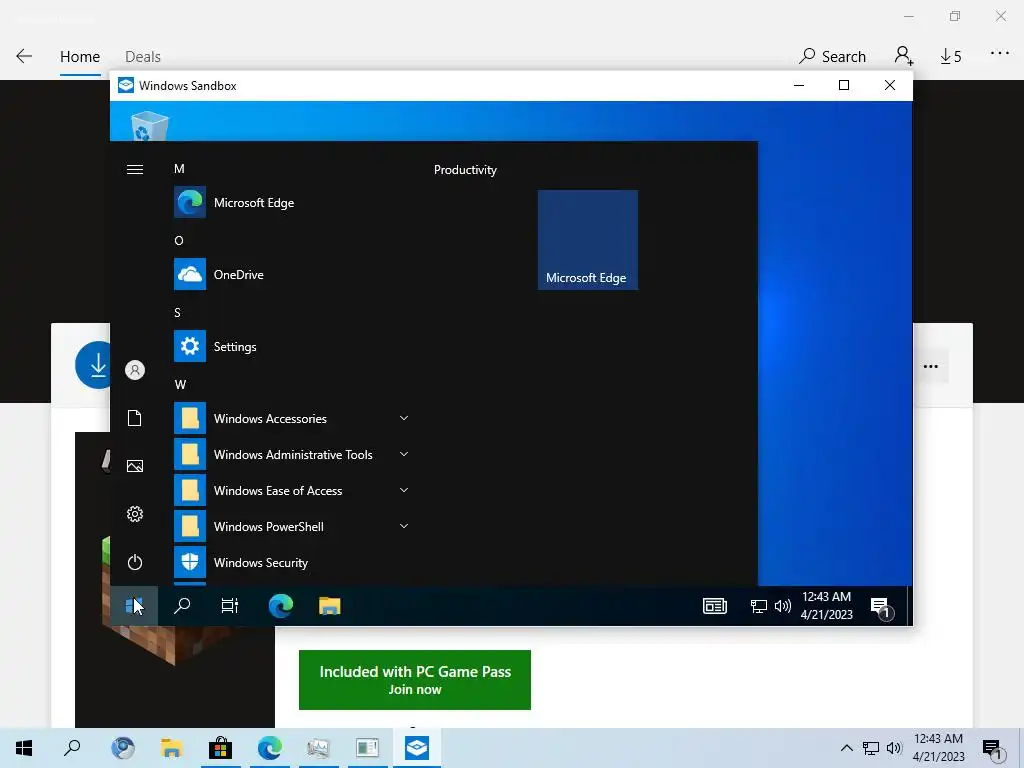This screenshot has width=1024, height=768.
Task: Show hidden icons in host system tray
Action: [846, 748]
